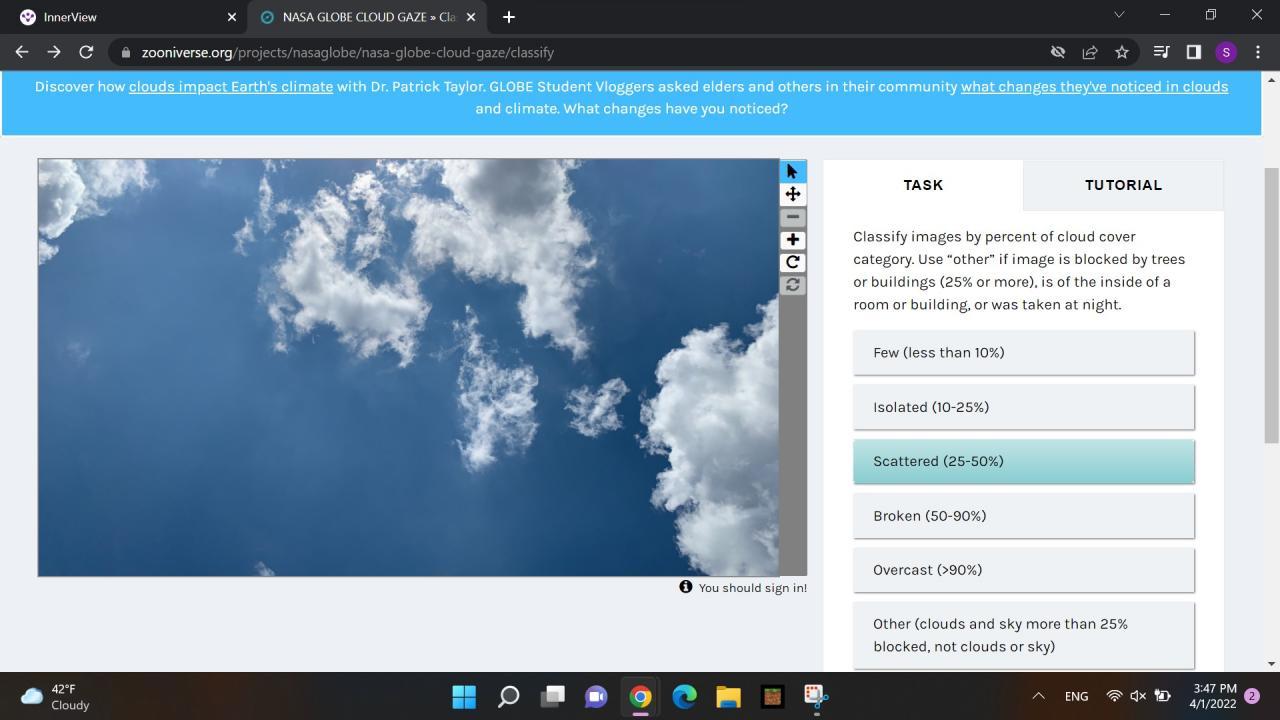Open Task View on taskbar
Screen dimensions: 1280x720
(x=552, y=696)
